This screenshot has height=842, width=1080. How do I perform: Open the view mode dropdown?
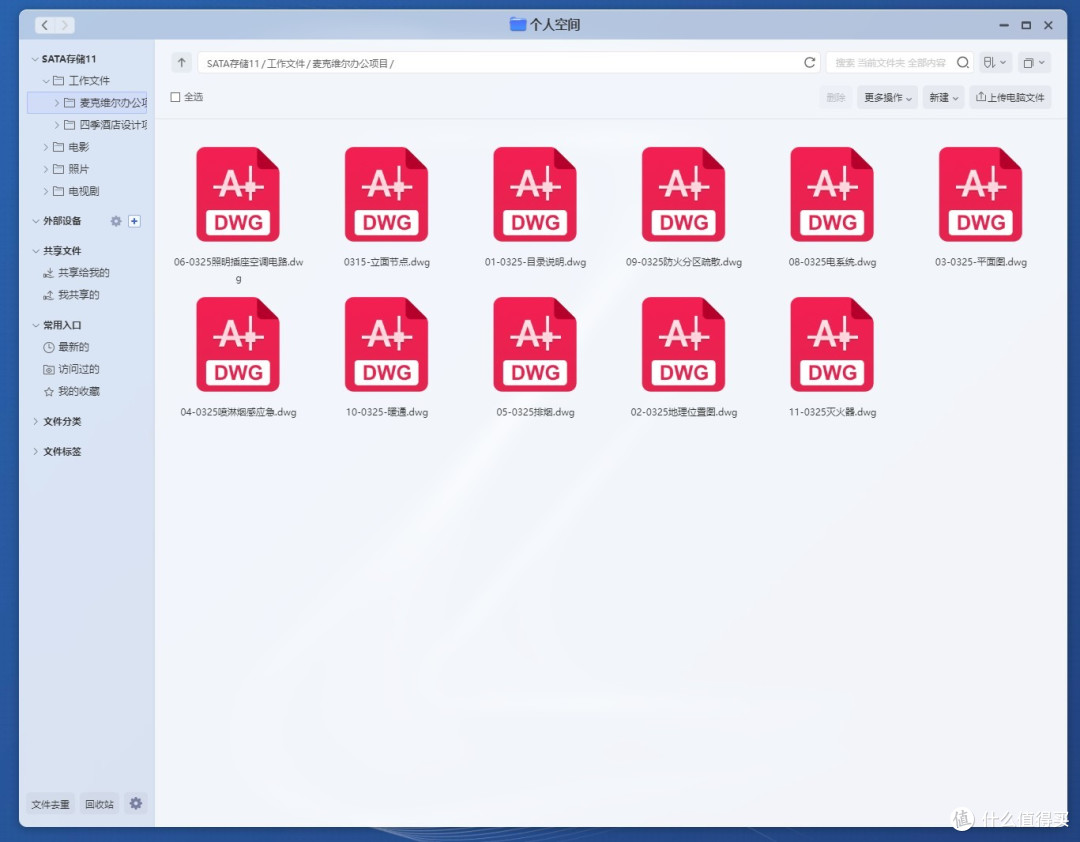point(1033,63)
